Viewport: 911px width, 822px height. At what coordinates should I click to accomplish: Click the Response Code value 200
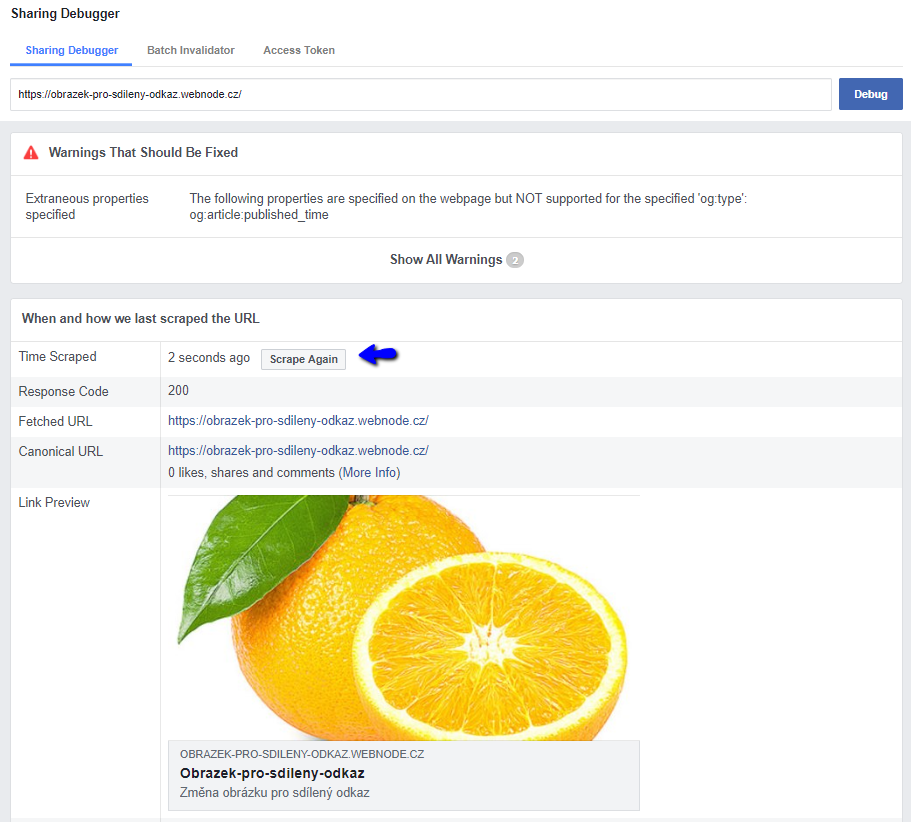point(178,390)
